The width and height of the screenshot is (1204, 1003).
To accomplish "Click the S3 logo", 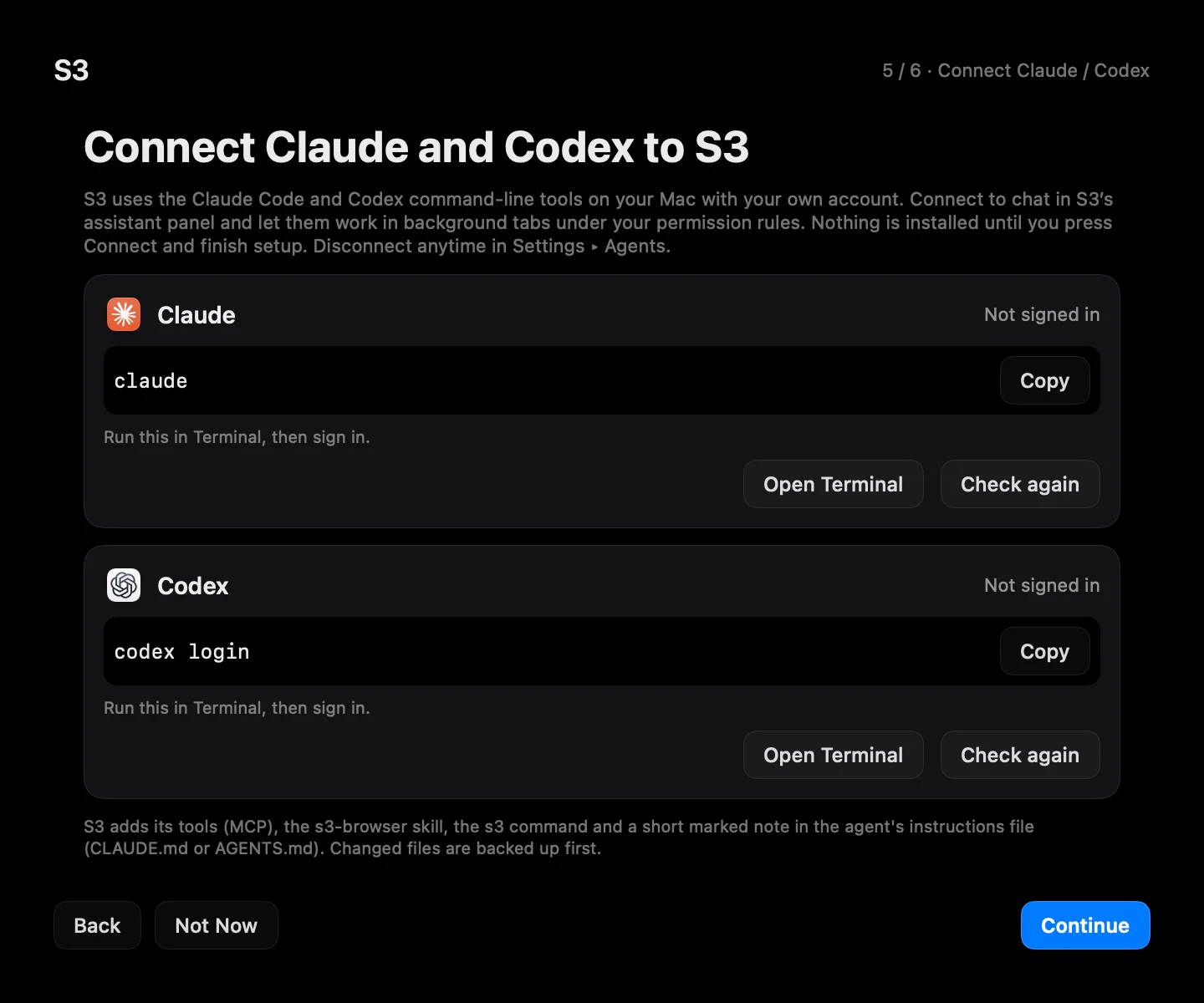I will click(x=71, y=70).
